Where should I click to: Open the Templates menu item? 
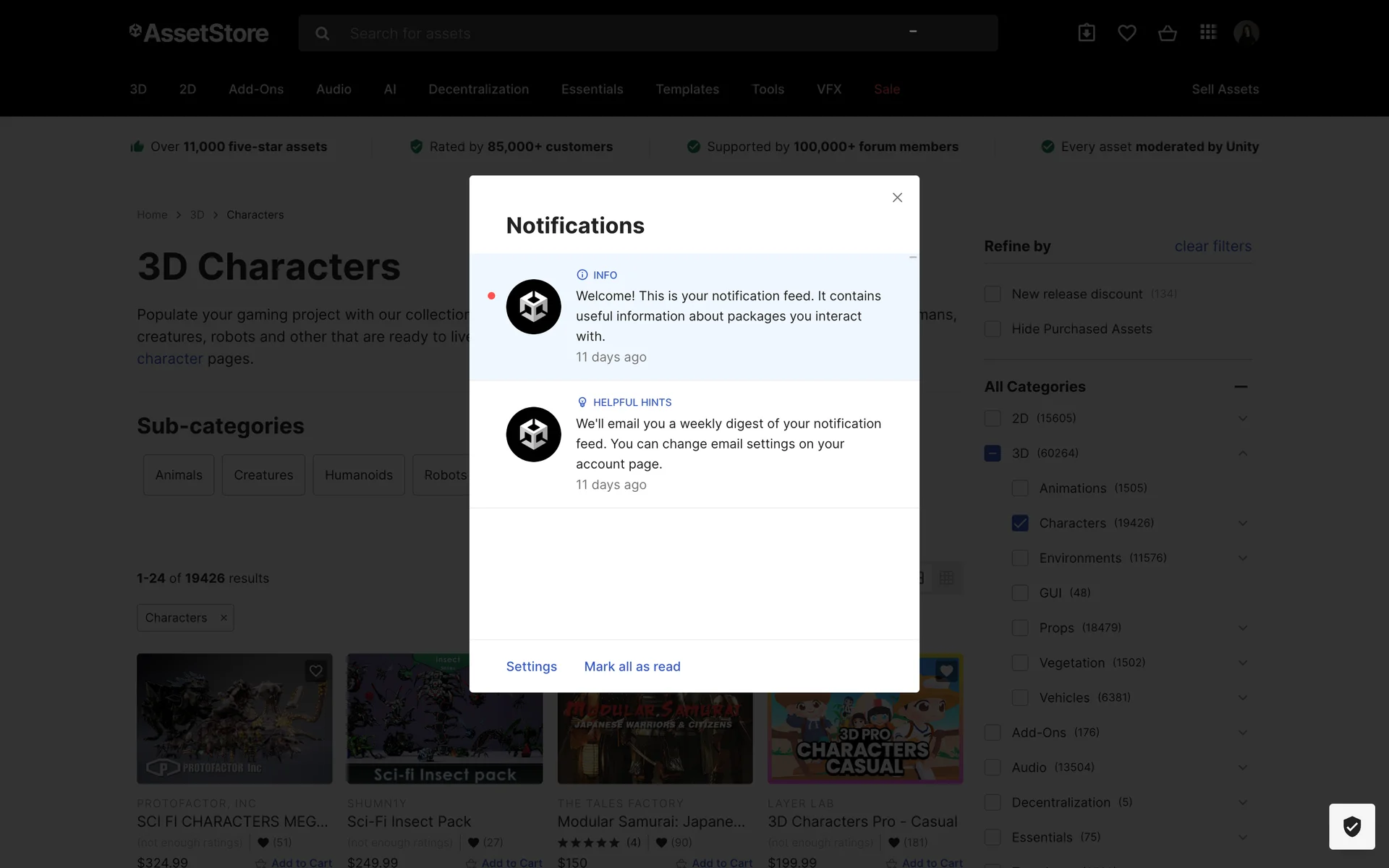(x=687, y=89)
